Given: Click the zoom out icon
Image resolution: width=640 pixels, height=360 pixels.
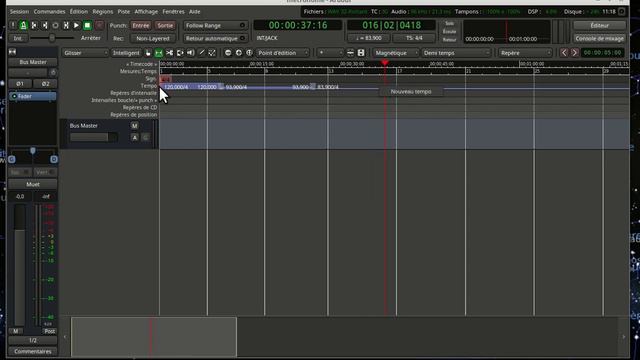Looking at the screenshot, I should pos(228,53).
